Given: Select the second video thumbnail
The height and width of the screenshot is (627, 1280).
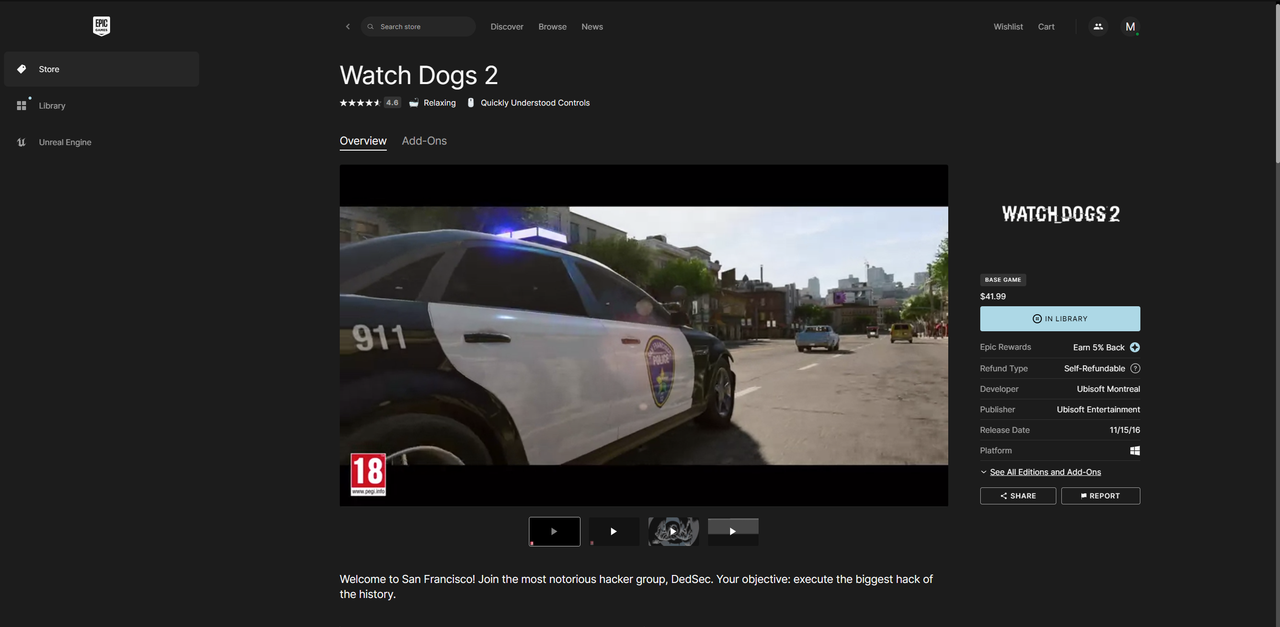Looking at the screenshot, I should [x=614, y=531].
